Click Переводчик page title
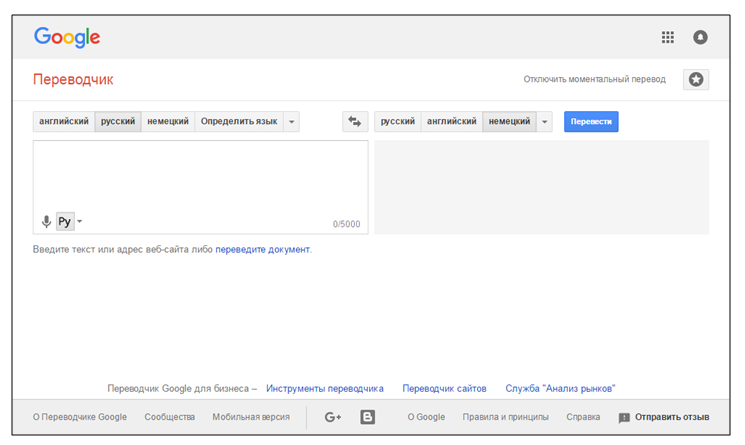745x445 pixels. pos(73,79)
